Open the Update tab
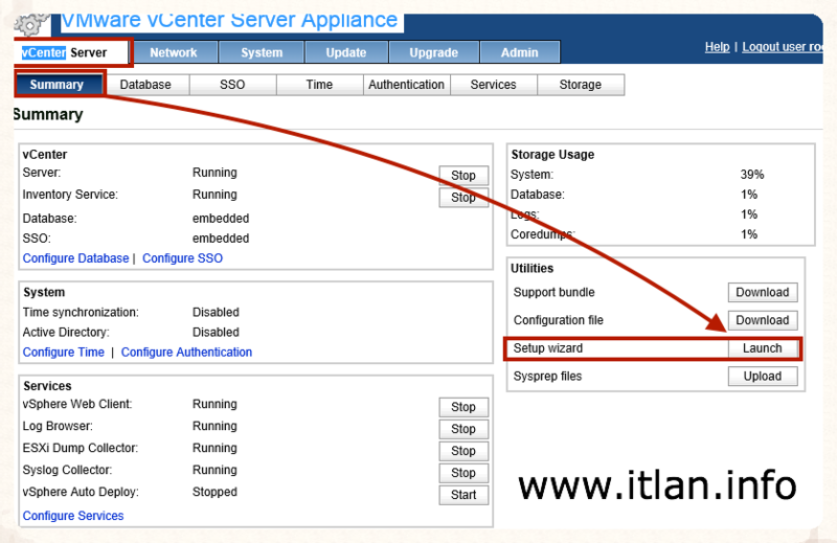Viewport: 837px width, 543px height. [346, 53]
